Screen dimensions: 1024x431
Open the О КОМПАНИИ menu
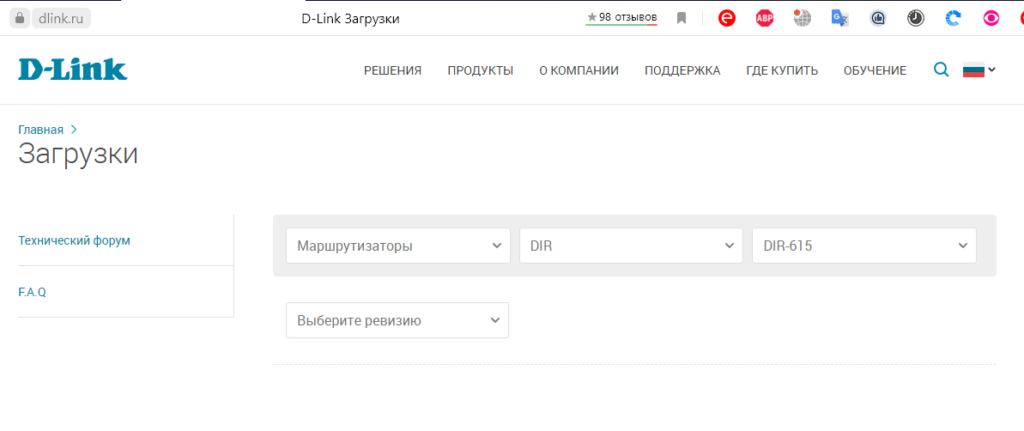pyautogui.click(x=579, y=71)
